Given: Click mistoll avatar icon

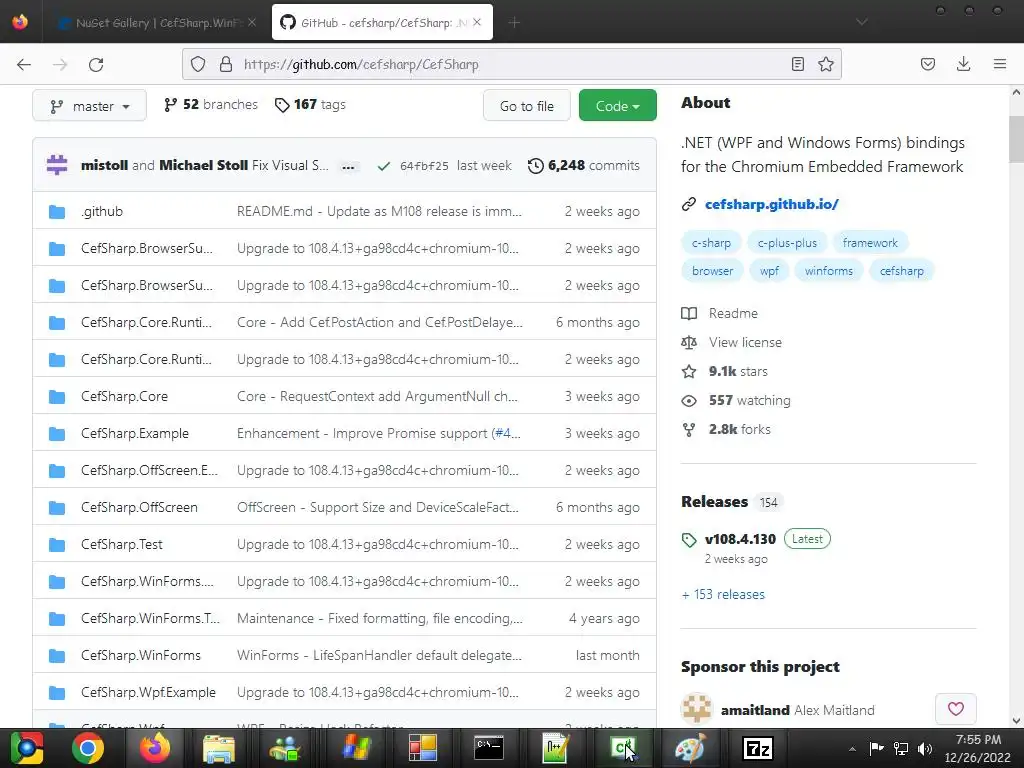Looking at the screenshot, I should click(57, 165).
